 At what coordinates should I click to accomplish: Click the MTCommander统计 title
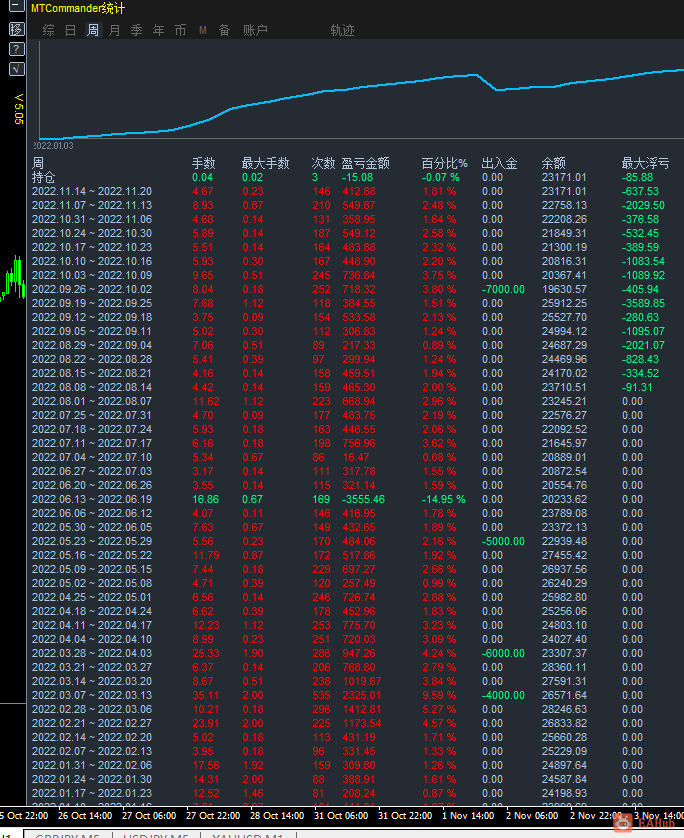[78, 8]
